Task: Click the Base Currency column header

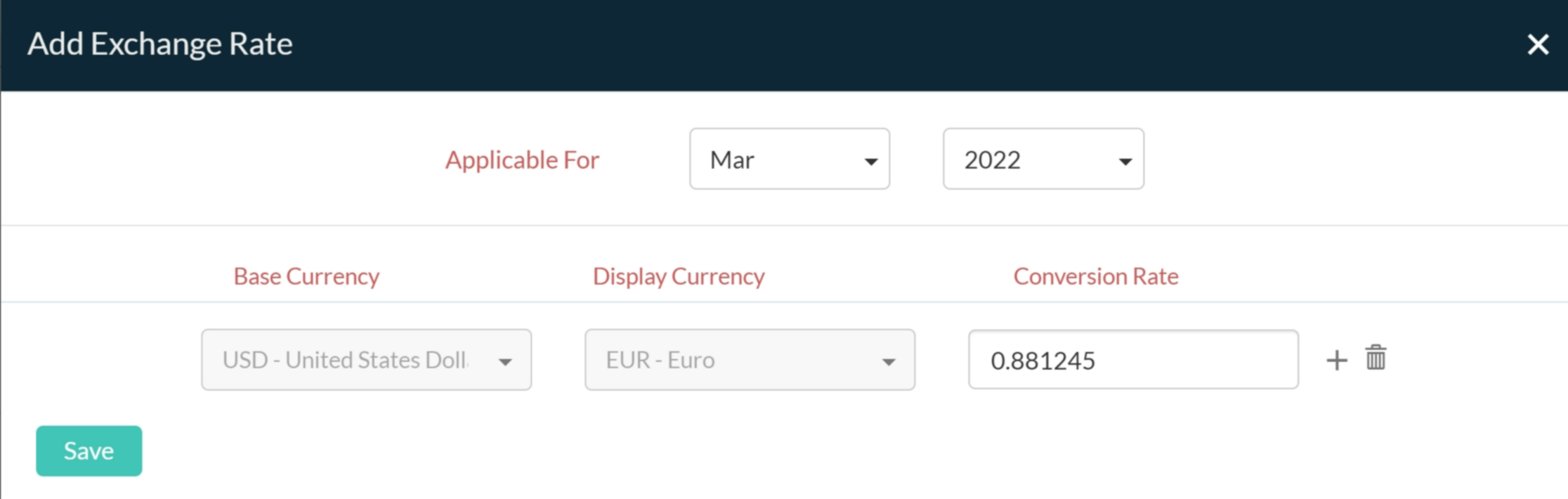Action: pos(306,276)
